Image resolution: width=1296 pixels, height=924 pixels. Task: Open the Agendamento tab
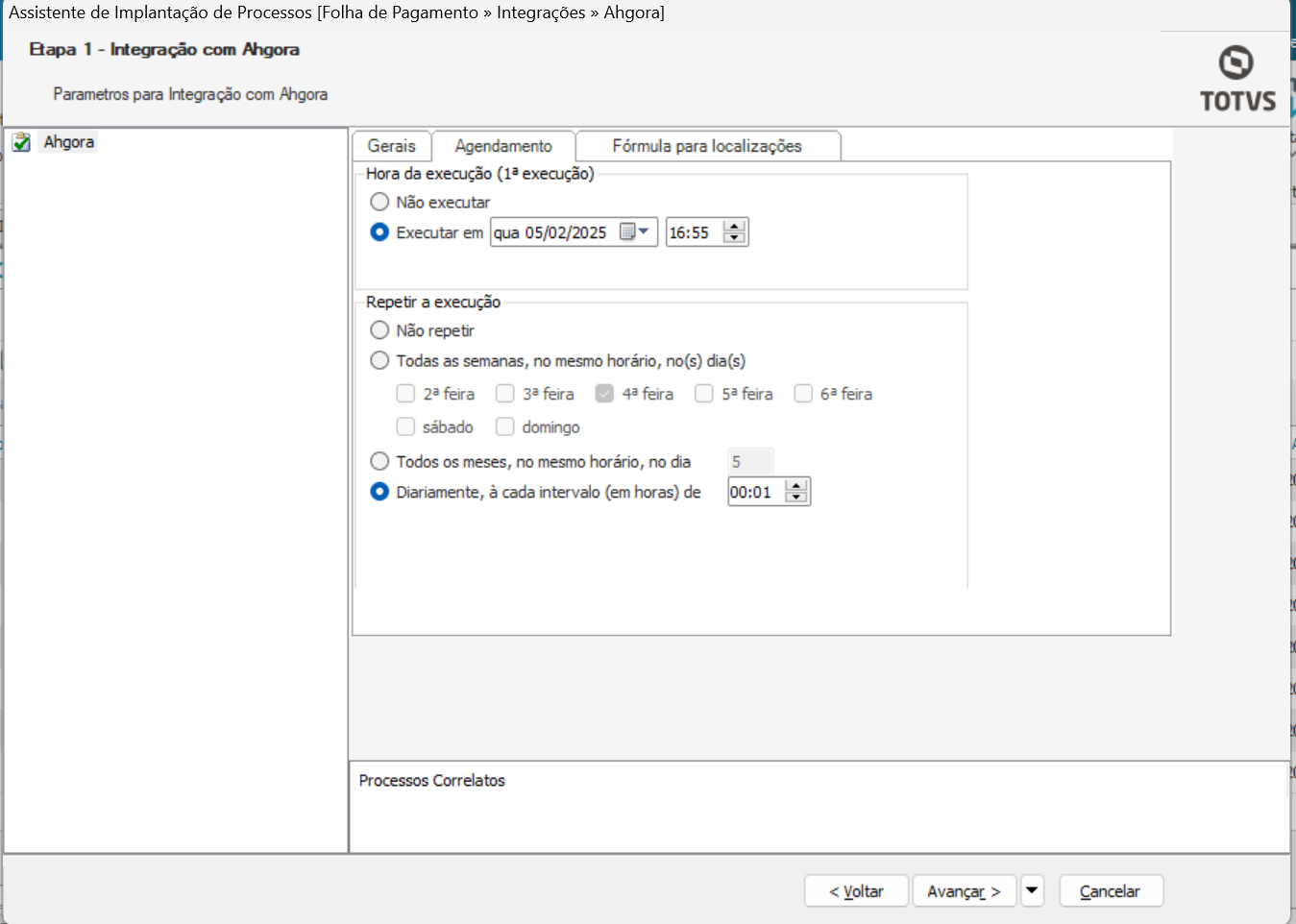(x=503, y=146)
